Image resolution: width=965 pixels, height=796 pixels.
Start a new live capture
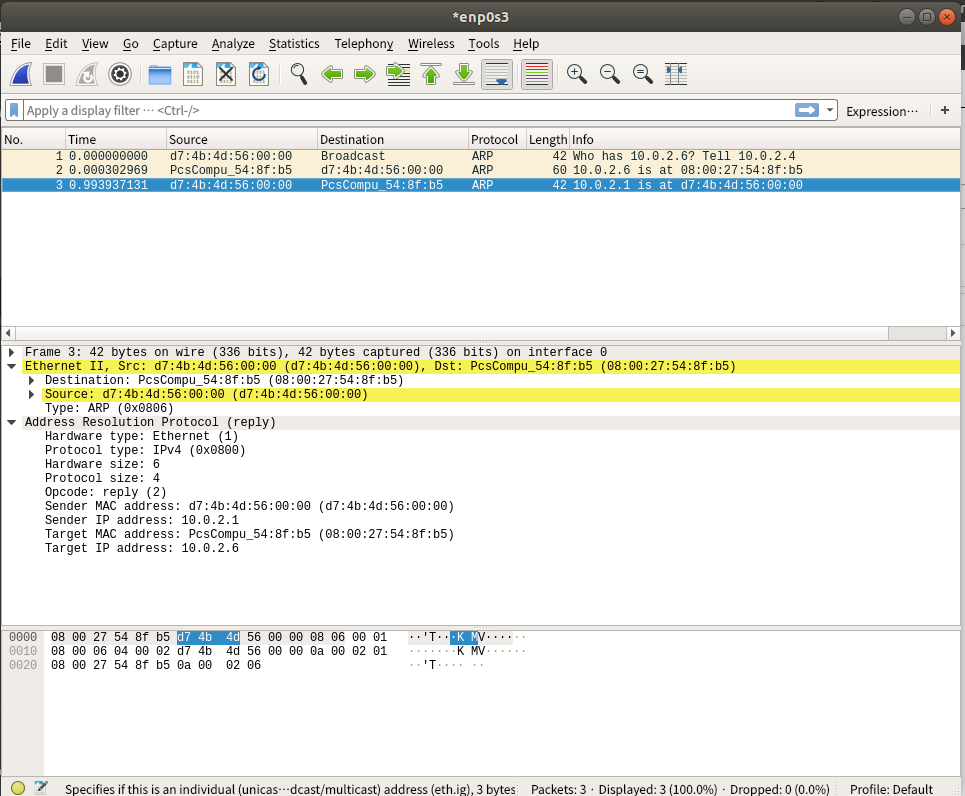pos(20,74)
